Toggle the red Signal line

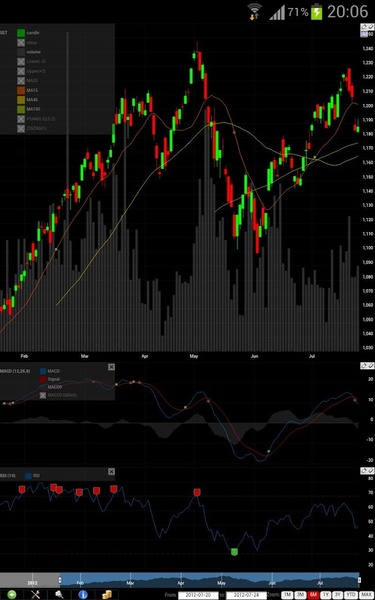tap(43, 379)
